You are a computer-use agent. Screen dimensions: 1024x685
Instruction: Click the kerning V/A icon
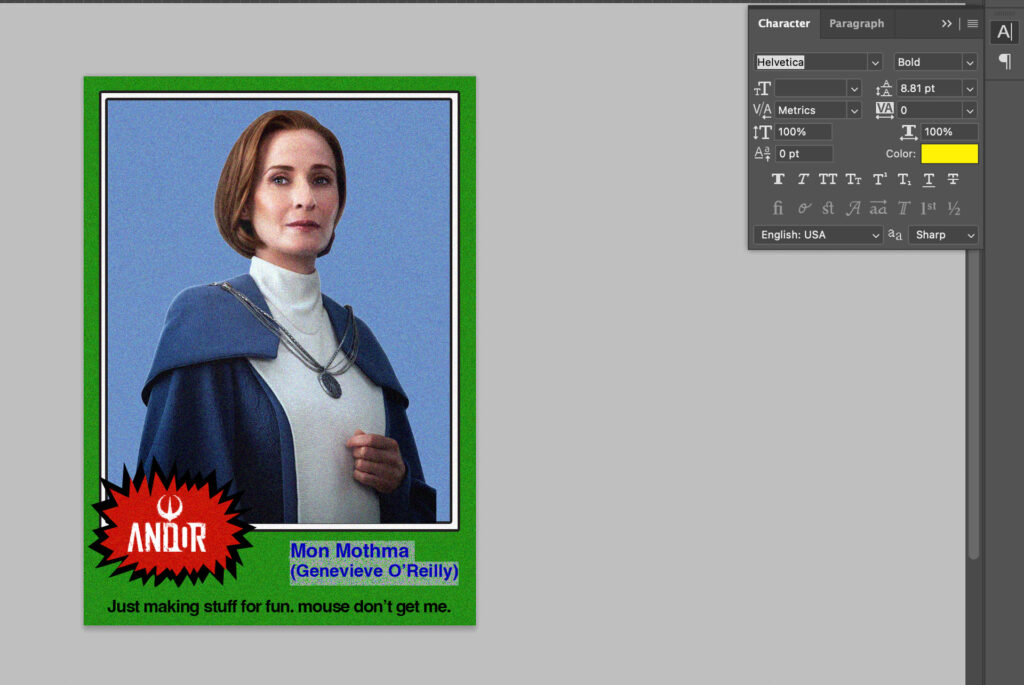pyautogui.click(x=762, y=110)
